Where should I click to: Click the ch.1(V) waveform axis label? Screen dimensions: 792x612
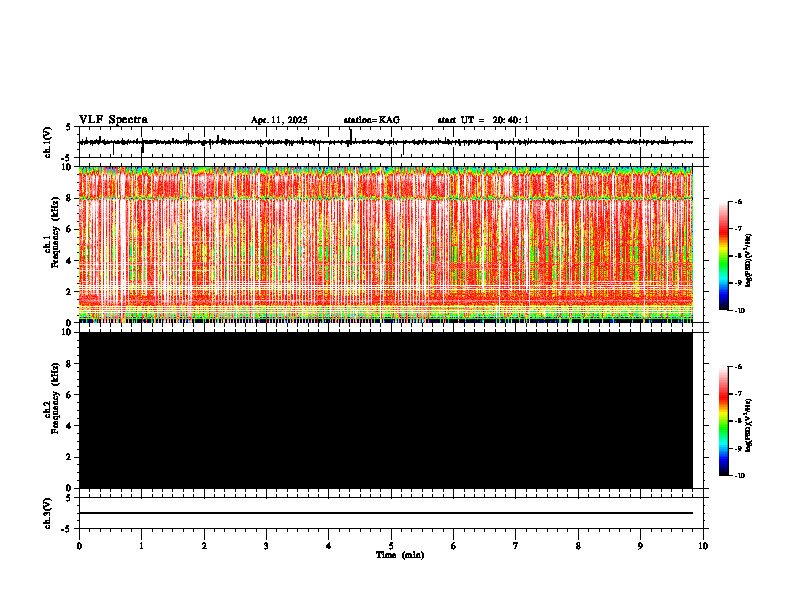48,142
